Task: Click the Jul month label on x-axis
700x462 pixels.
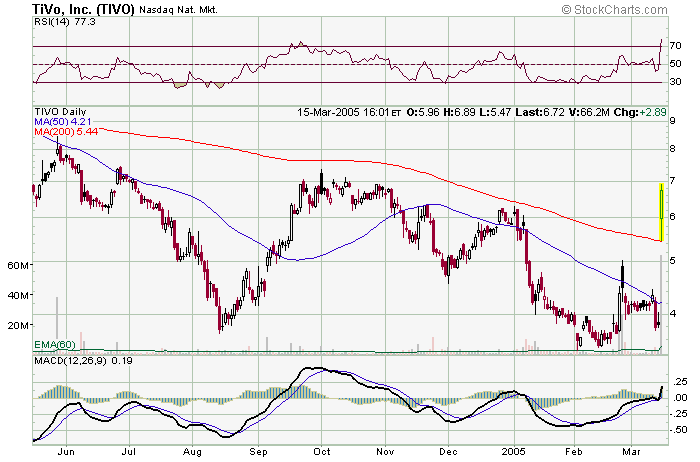Action: click(x=129, y=452)
